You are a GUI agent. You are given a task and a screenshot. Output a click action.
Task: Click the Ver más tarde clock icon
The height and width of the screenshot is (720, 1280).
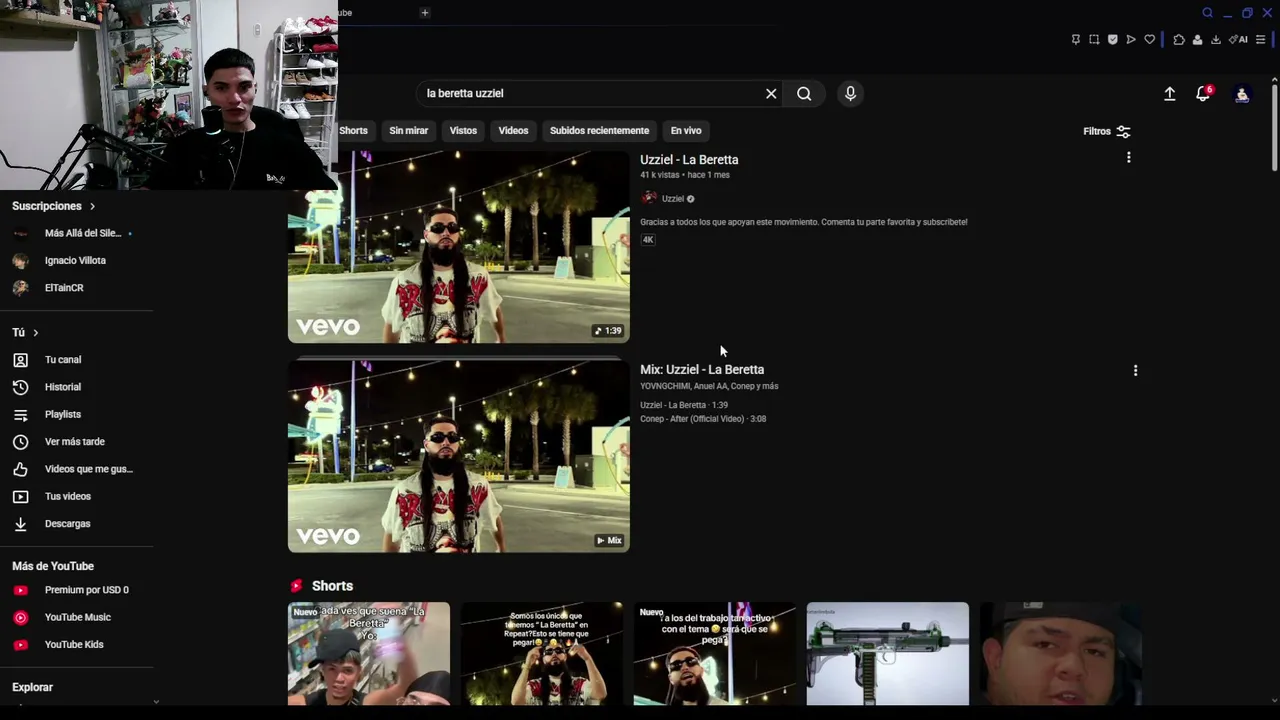(20, 442)
